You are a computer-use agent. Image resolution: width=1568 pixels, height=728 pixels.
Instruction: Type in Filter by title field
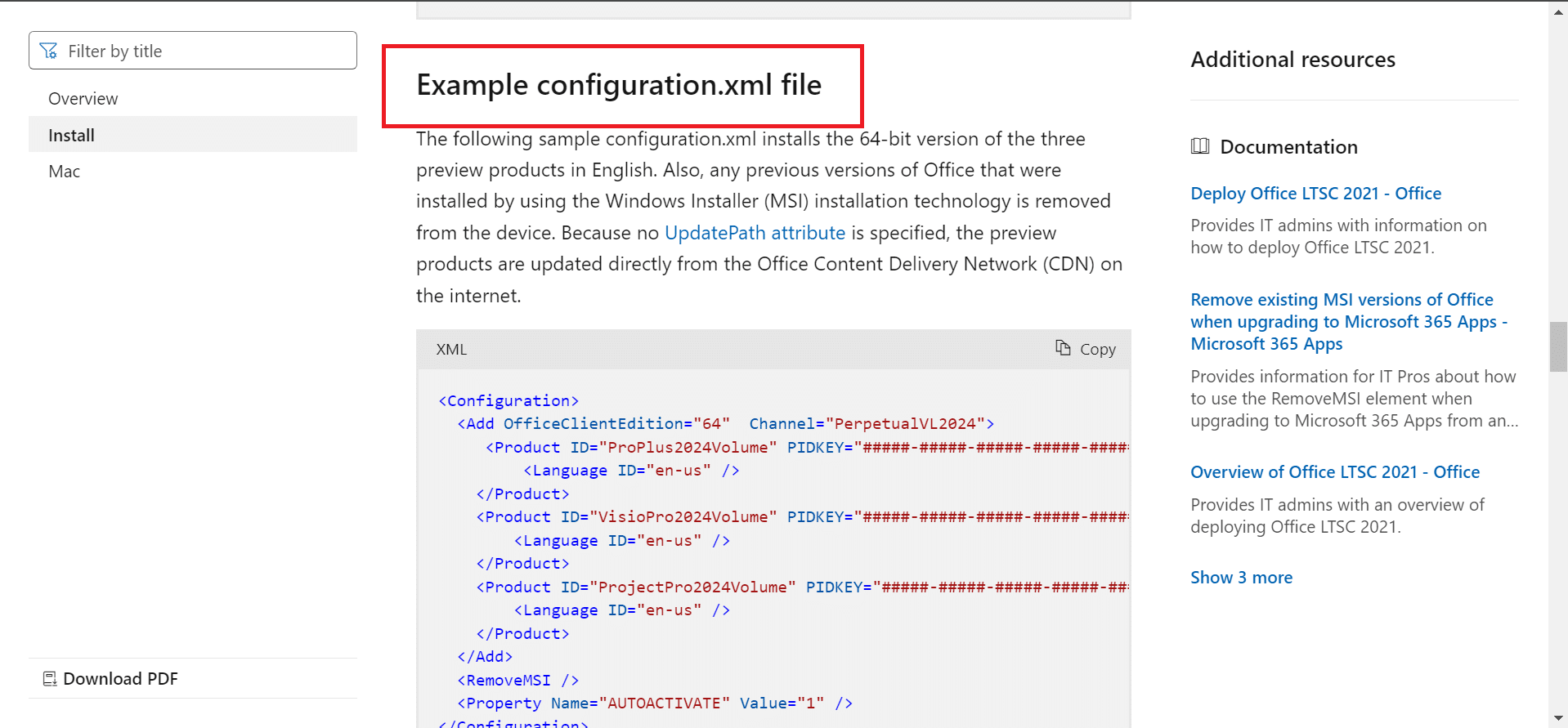click(204, 51)
